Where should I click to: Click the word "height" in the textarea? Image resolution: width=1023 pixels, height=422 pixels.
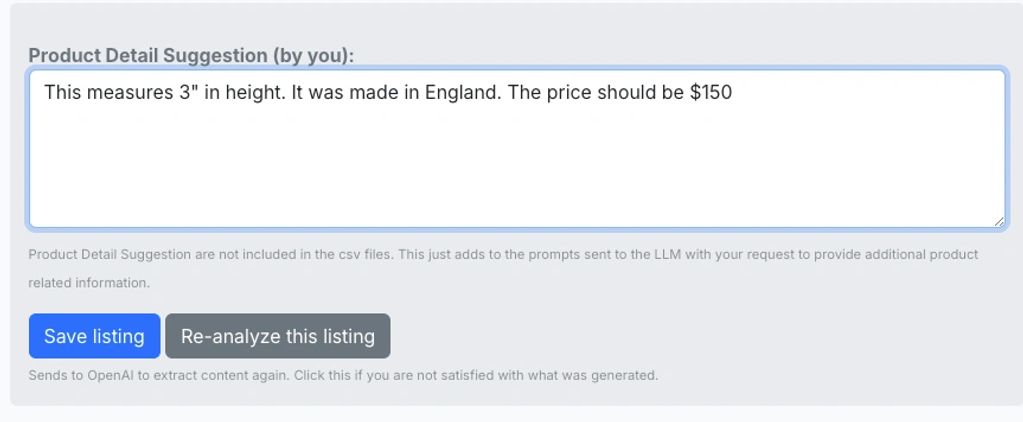(253, 93)
